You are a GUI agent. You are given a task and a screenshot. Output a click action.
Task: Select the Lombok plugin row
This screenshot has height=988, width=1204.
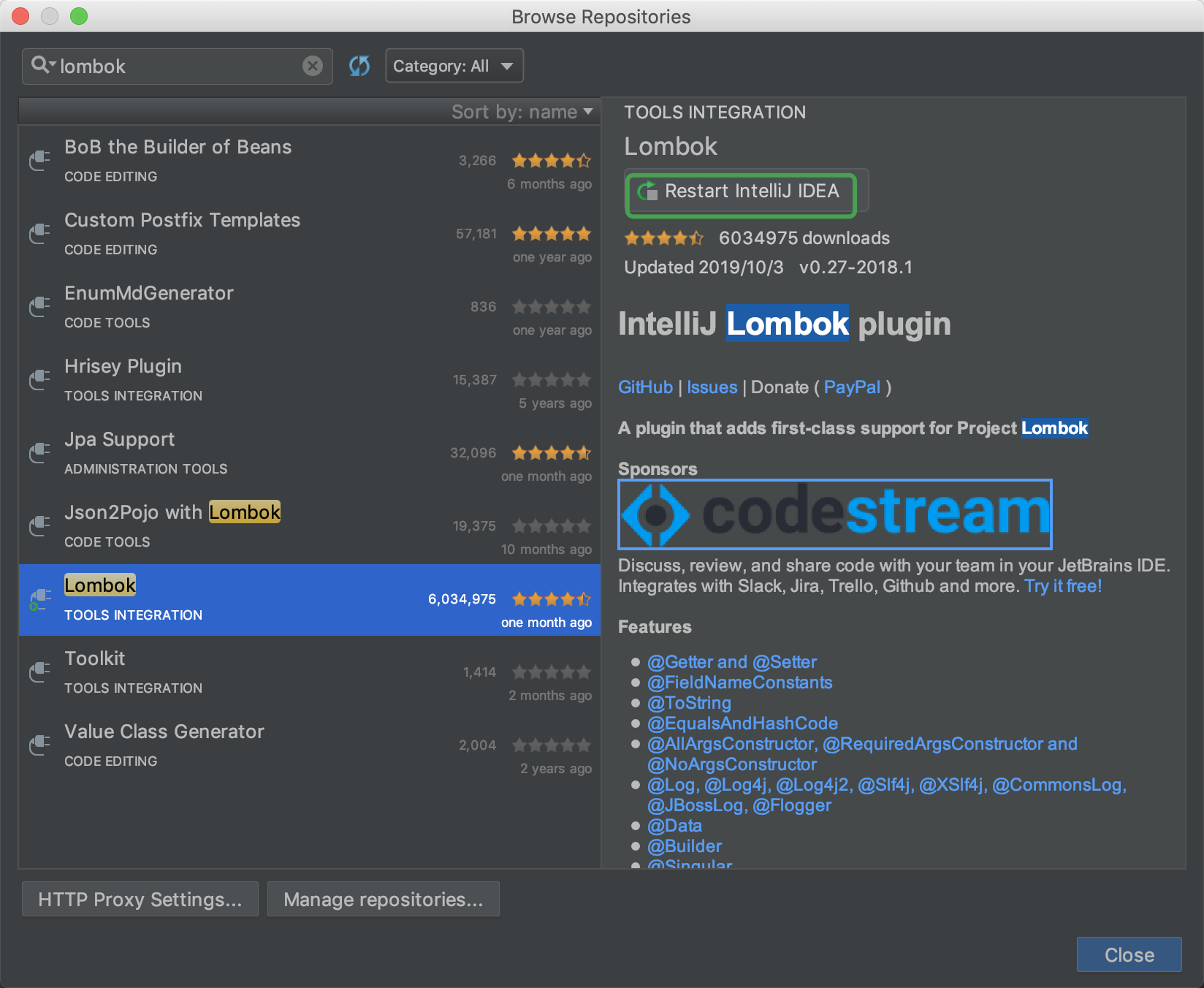[309, 600]
